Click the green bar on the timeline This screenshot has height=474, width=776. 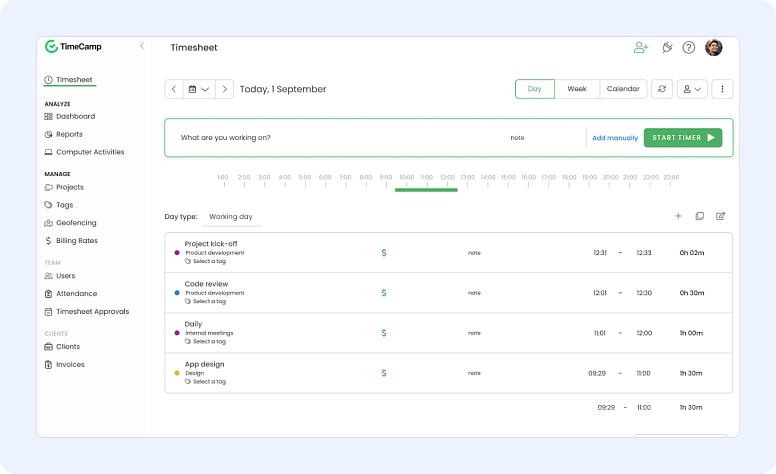pyautogui.click(x=426, y=189)
